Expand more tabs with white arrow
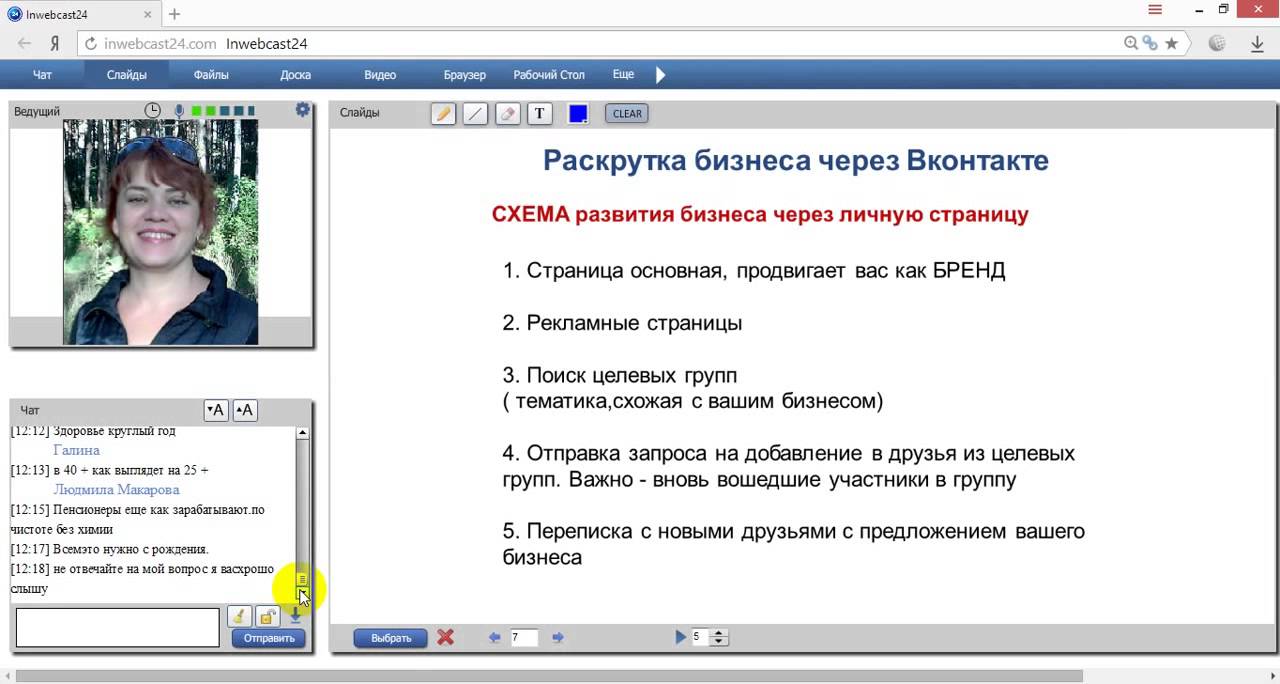Screen dimensions: 1280x684 click(660, 75)
